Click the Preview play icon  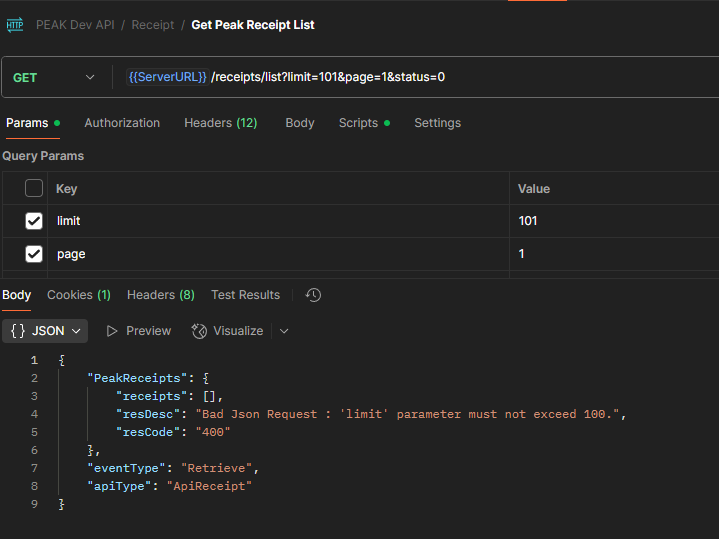coord(112,331)
